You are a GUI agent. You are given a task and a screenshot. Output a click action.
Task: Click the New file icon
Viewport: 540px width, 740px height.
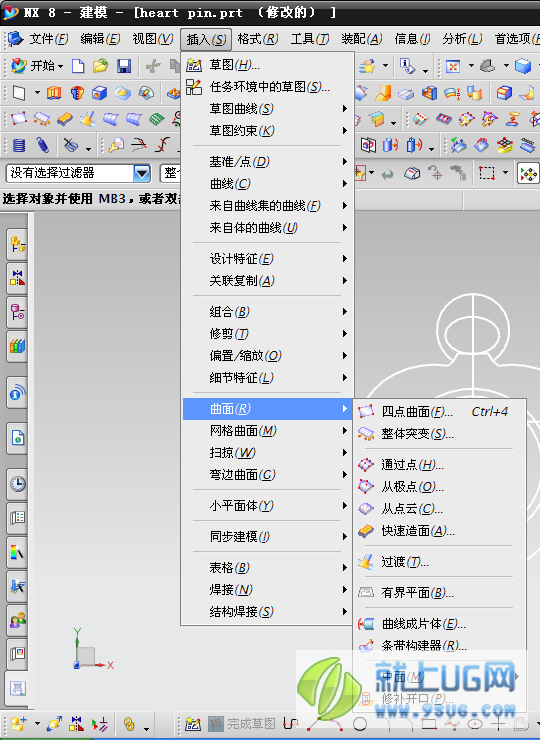click(78, 66)
